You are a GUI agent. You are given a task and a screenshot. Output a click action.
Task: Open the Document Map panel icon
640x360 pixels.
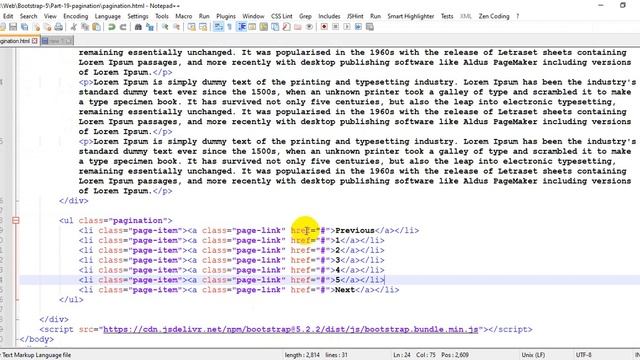click(263, 27)
